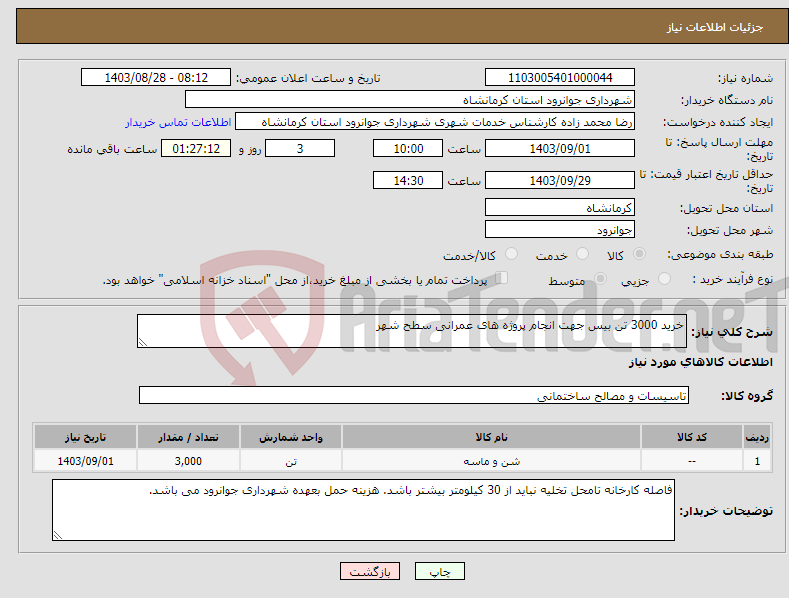Image resolution: width=789 pixels, height=598 pixels.
Task: Click the ساعت باقی مانده label
Action: tap(112, 150)
